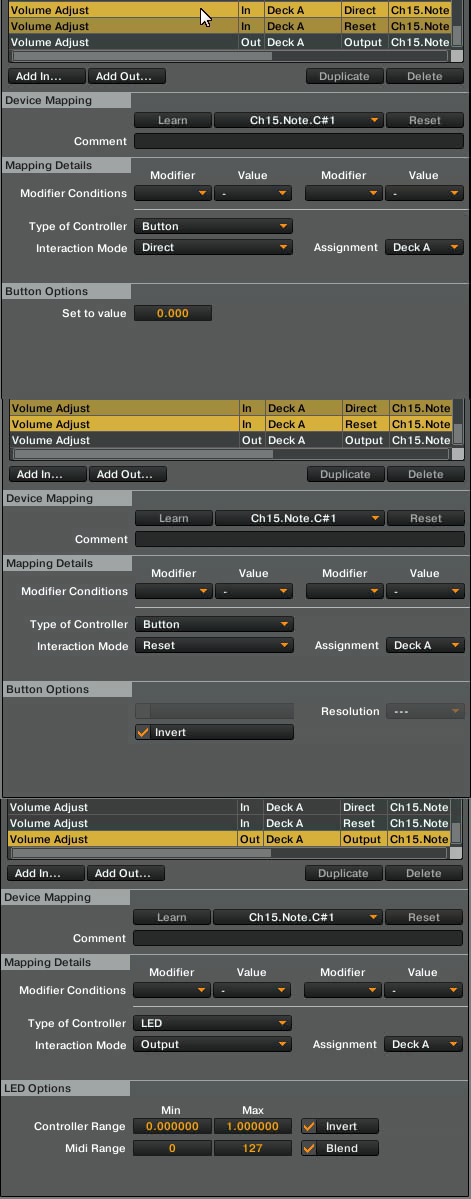Click the Midi Range Max field showing 127
The image size is (471, 1199).
tap(252, 1148)
